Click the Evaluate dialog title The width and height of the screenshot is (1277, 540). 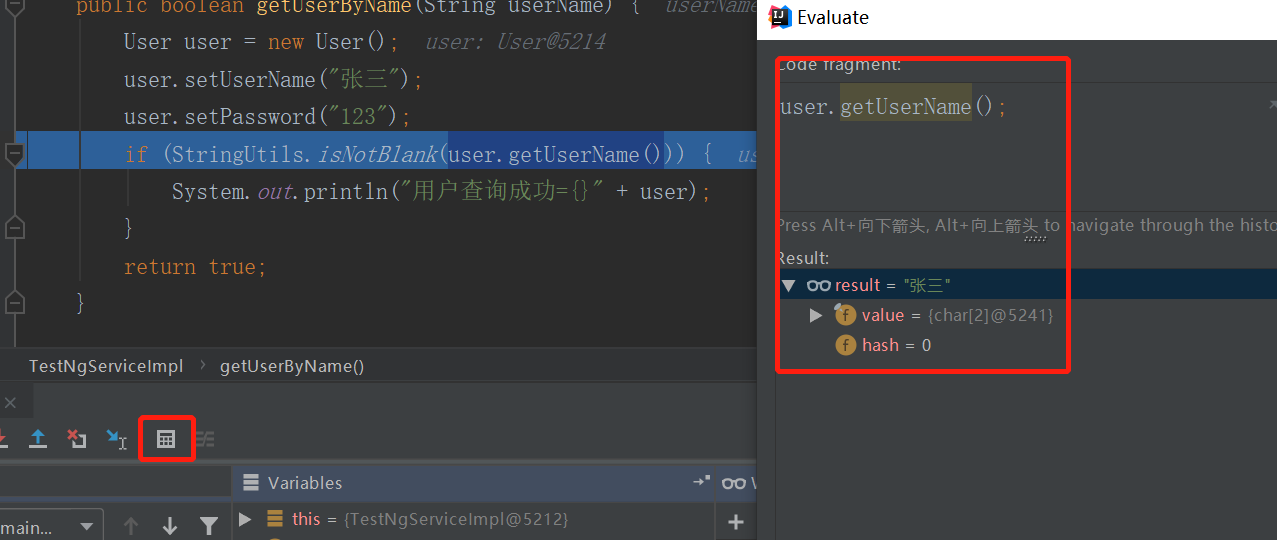pyautogui.click(x=833, y=17)
